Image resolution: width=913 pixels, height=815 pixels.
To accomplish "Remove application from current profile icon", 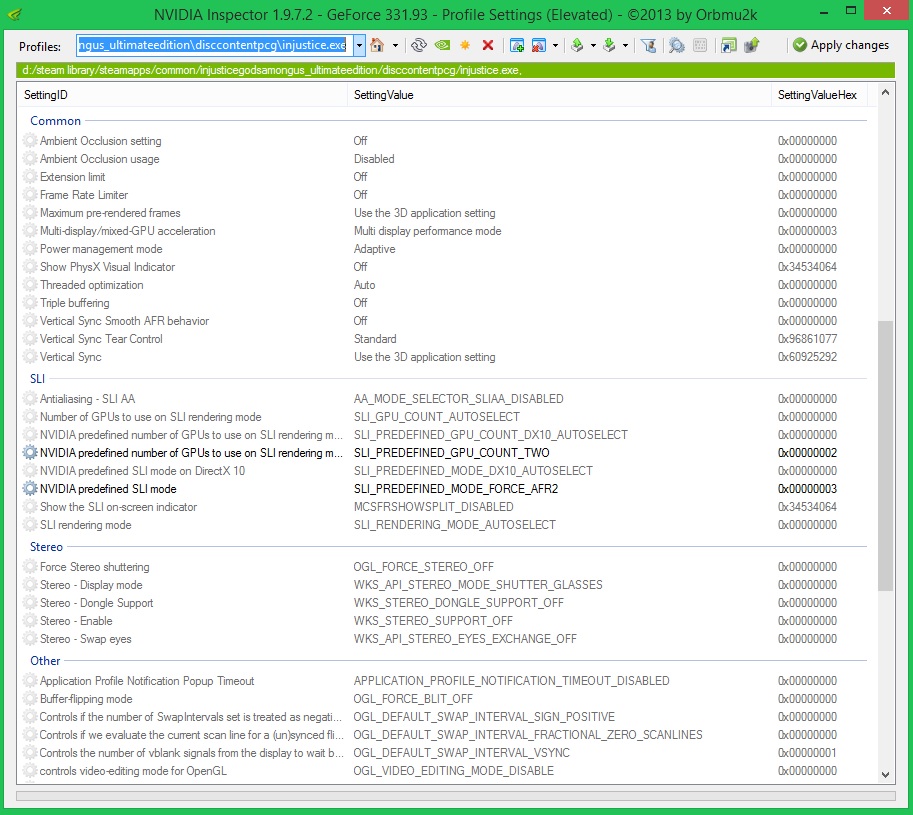I will 539,45.
